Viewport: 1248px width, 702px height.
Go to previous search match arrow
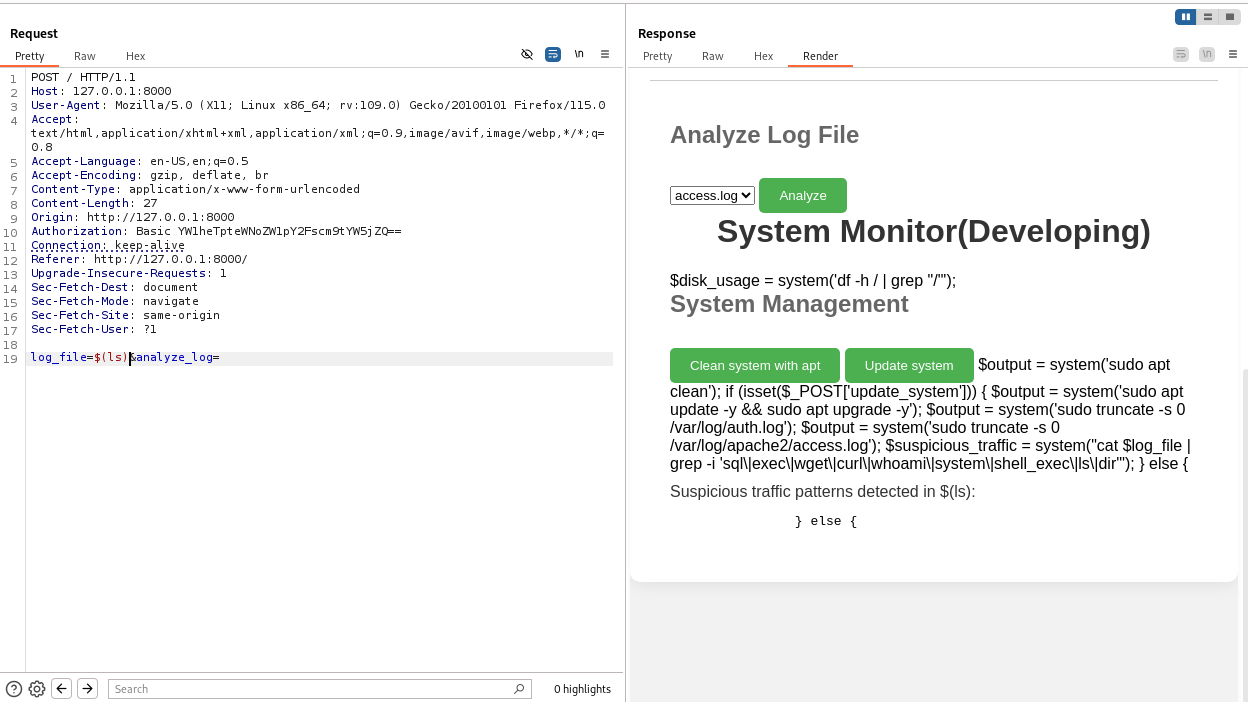click(x=62, y=688)
